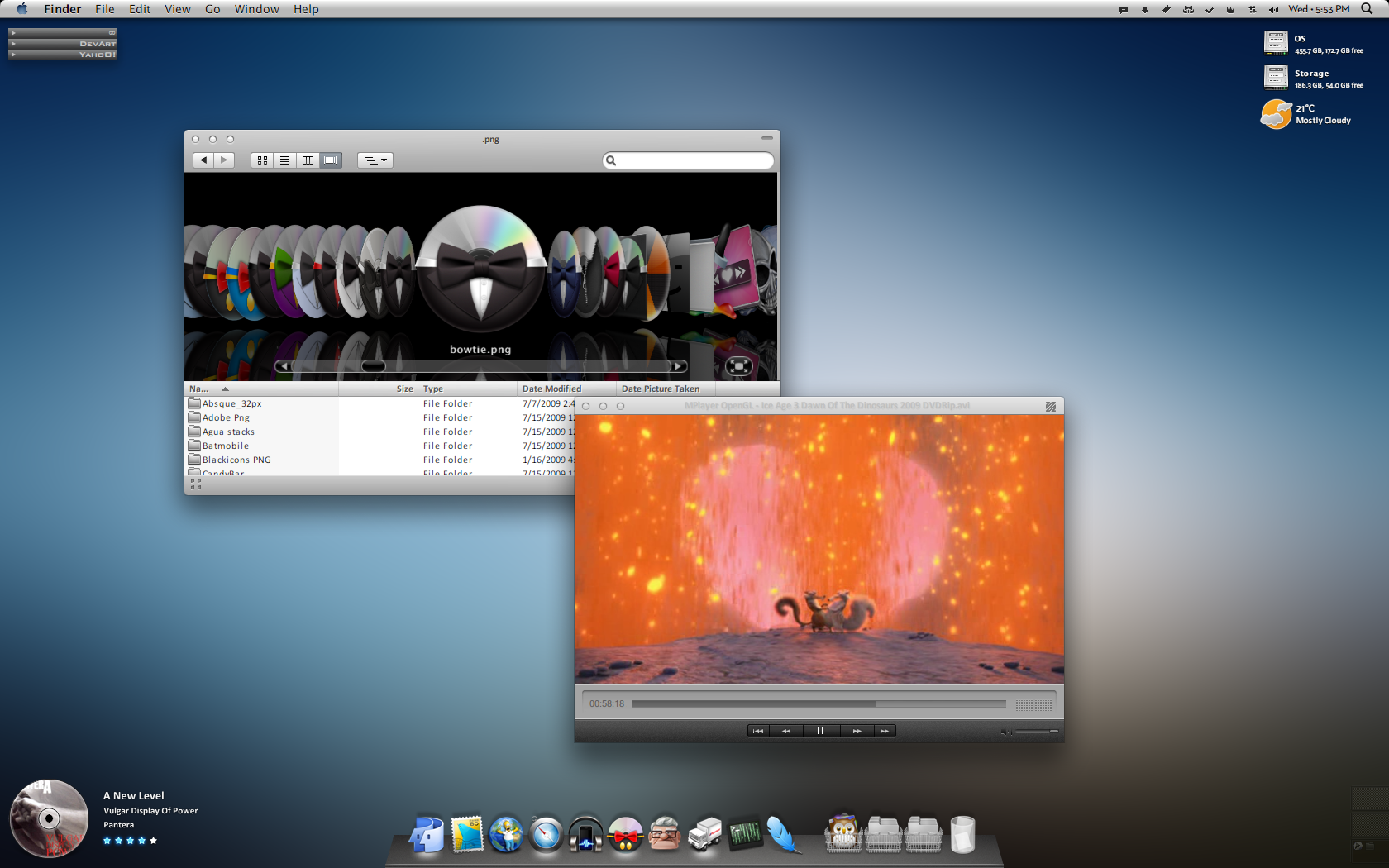The height and width of the screenshot is (868, 1389).
Task: Open Spotlight search magnifier
Action: [1367, 9]
